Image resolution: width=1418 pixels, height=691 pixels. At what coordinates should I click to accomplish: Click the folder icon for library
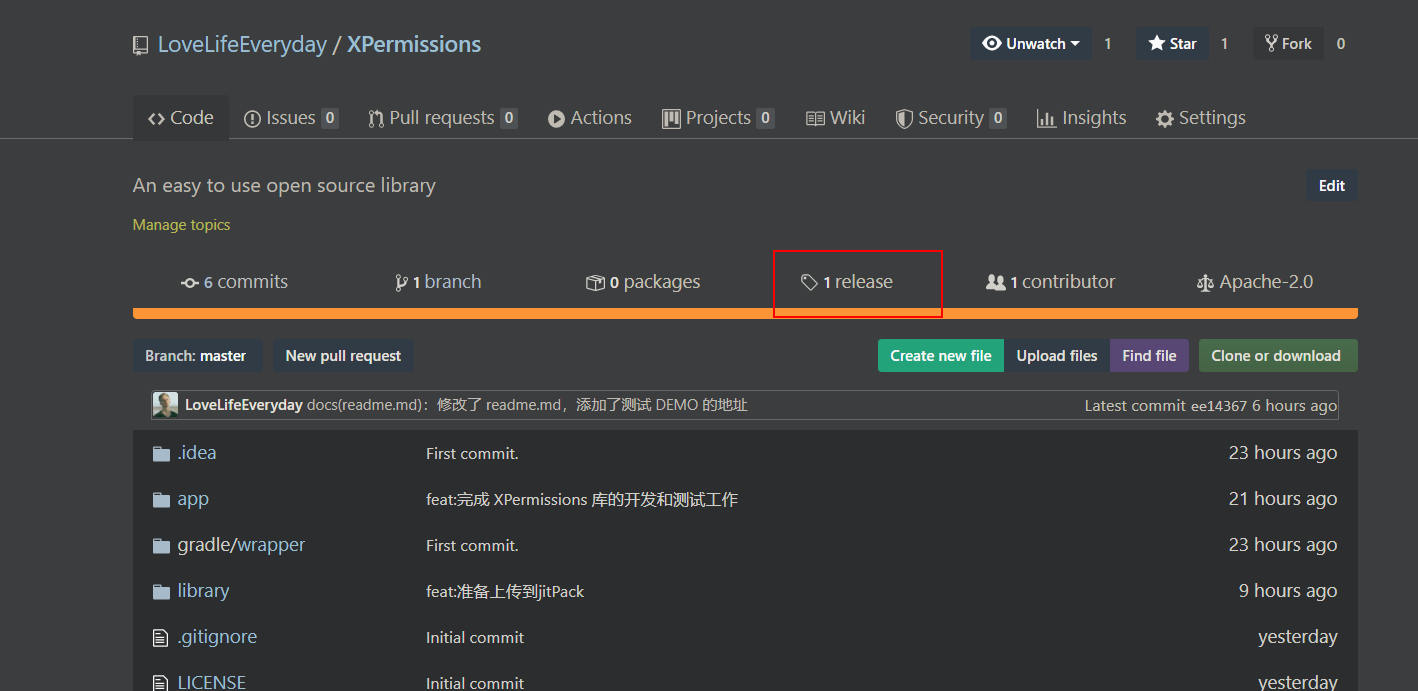click(x=161, y=592)
